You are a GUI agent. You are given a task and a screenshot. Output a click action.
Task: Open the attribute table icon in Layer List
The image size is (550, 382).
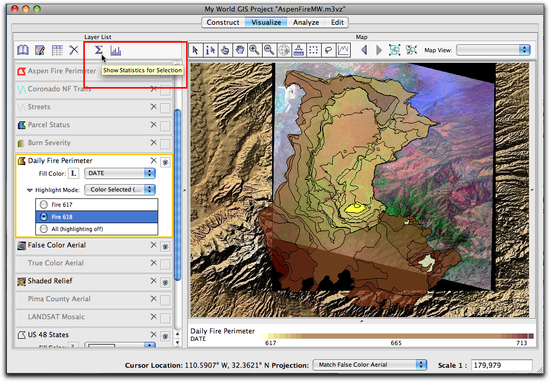click(57, 50)
